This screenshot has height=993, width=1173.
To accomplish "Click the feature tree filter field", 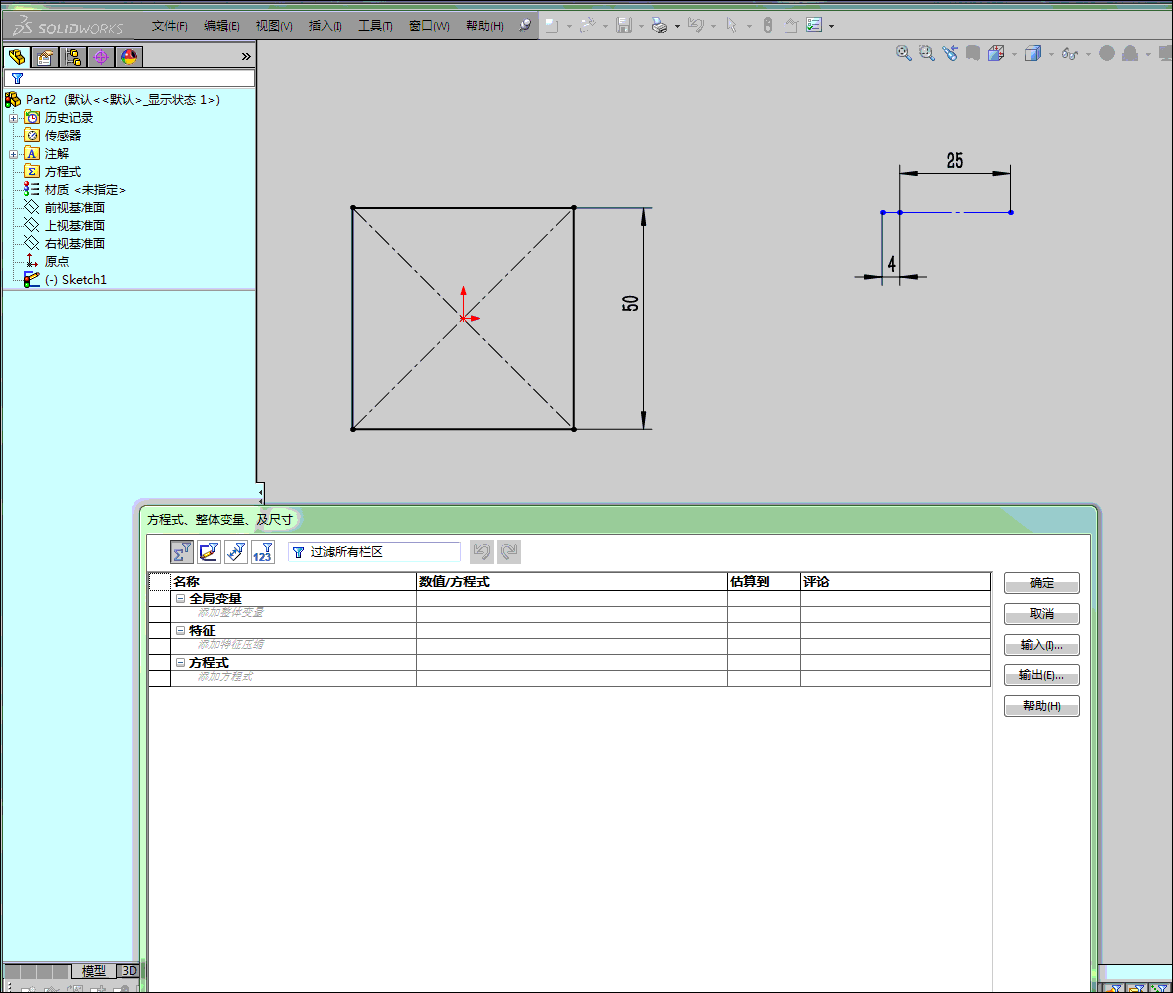I will pos(129,78).
